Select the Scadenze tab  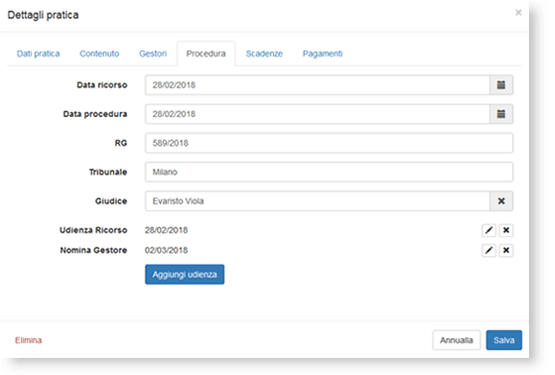pyautogui.click(x=264, y=54)
